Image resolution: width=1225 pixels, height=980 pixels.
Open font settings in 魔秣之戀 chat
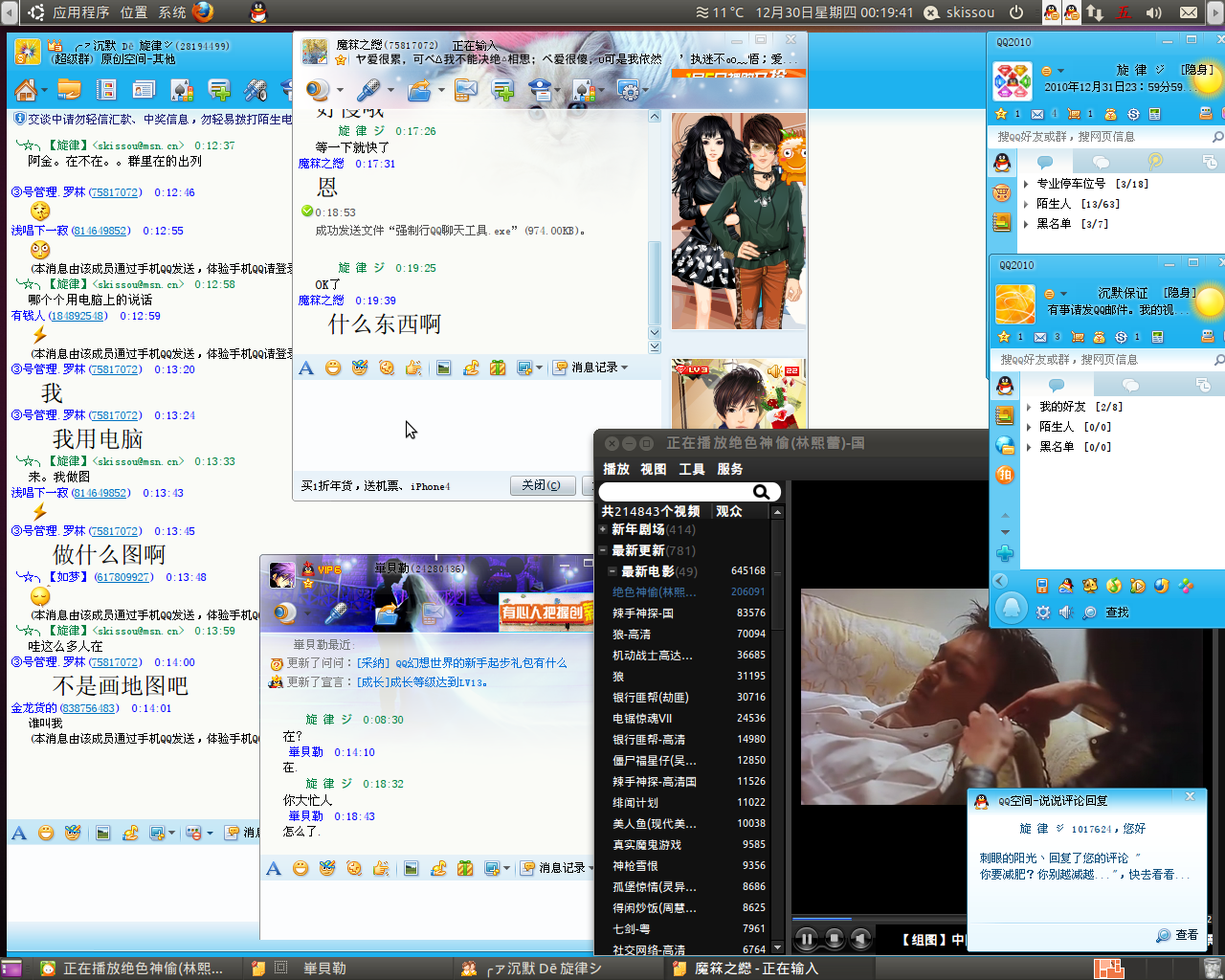[306, 367]
